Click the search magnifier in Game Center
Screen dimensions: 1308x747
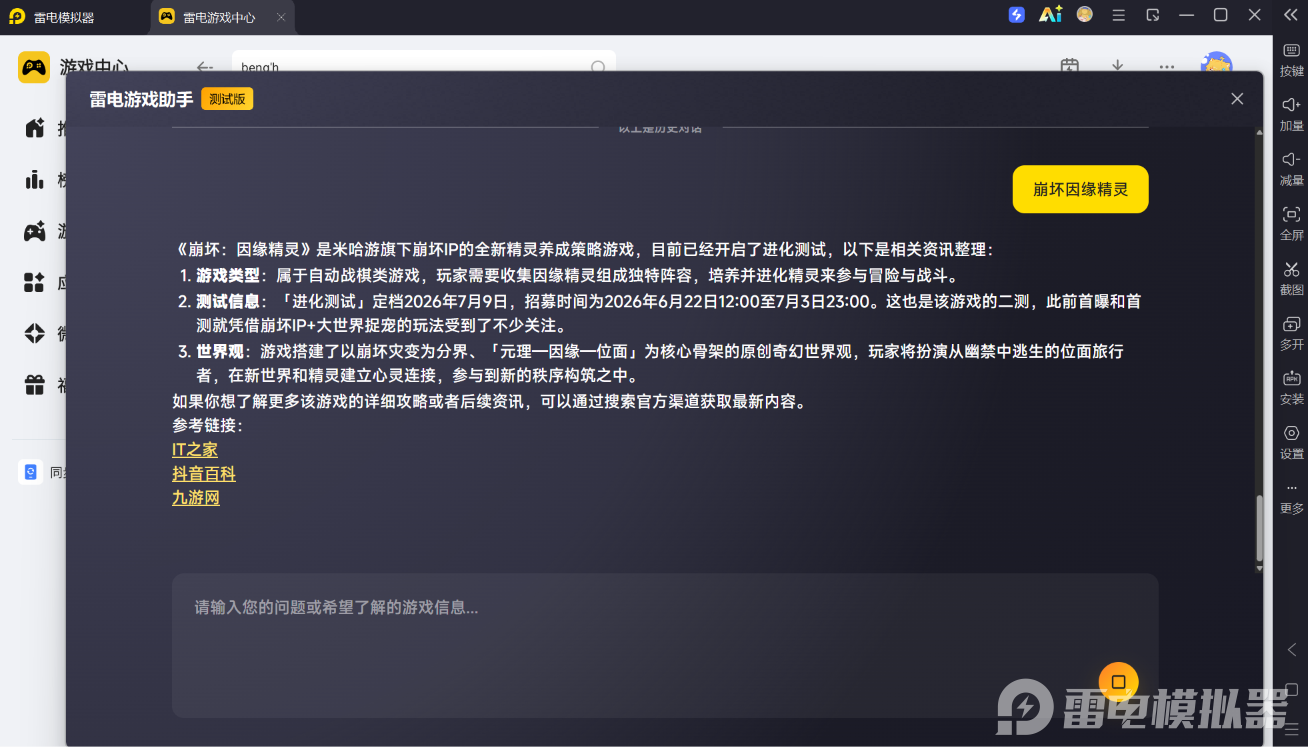click(598, 68)
